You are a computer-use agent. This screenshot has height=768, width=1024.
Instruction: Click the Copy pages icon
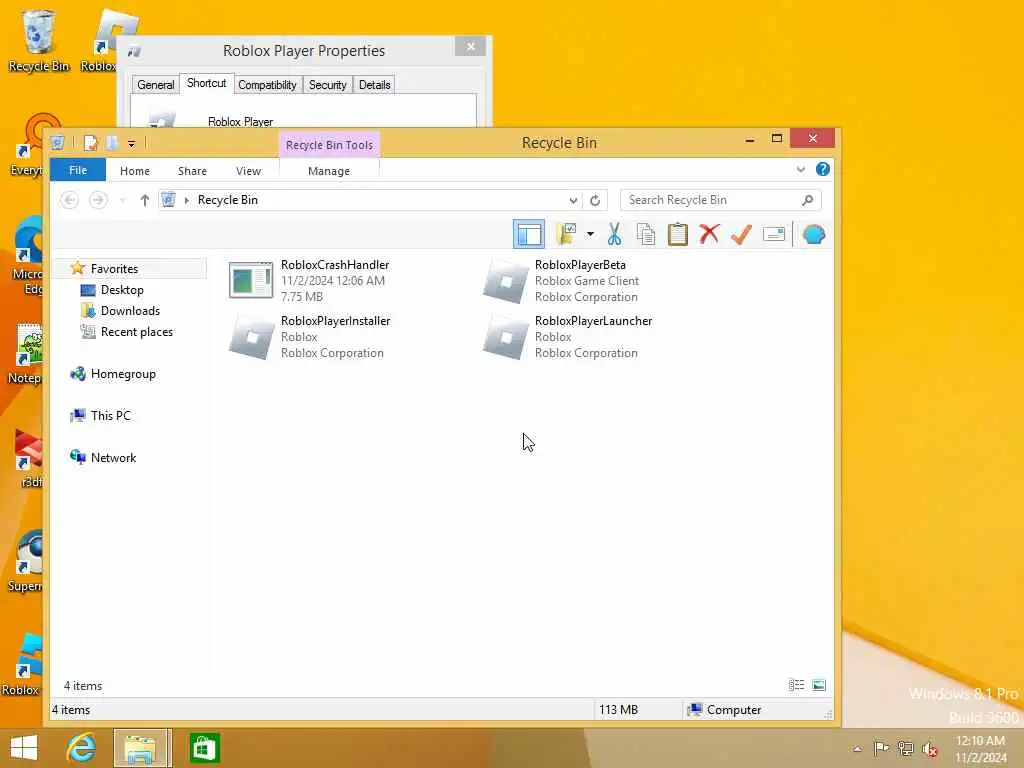(646, 234)
